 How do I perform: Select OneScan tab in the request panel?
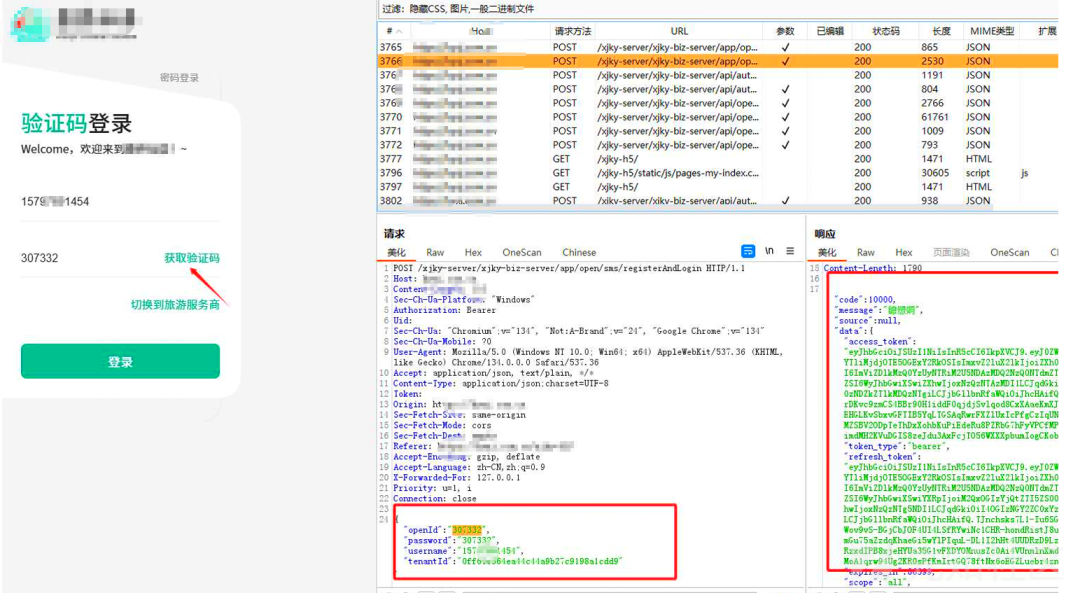coord(521,252)
